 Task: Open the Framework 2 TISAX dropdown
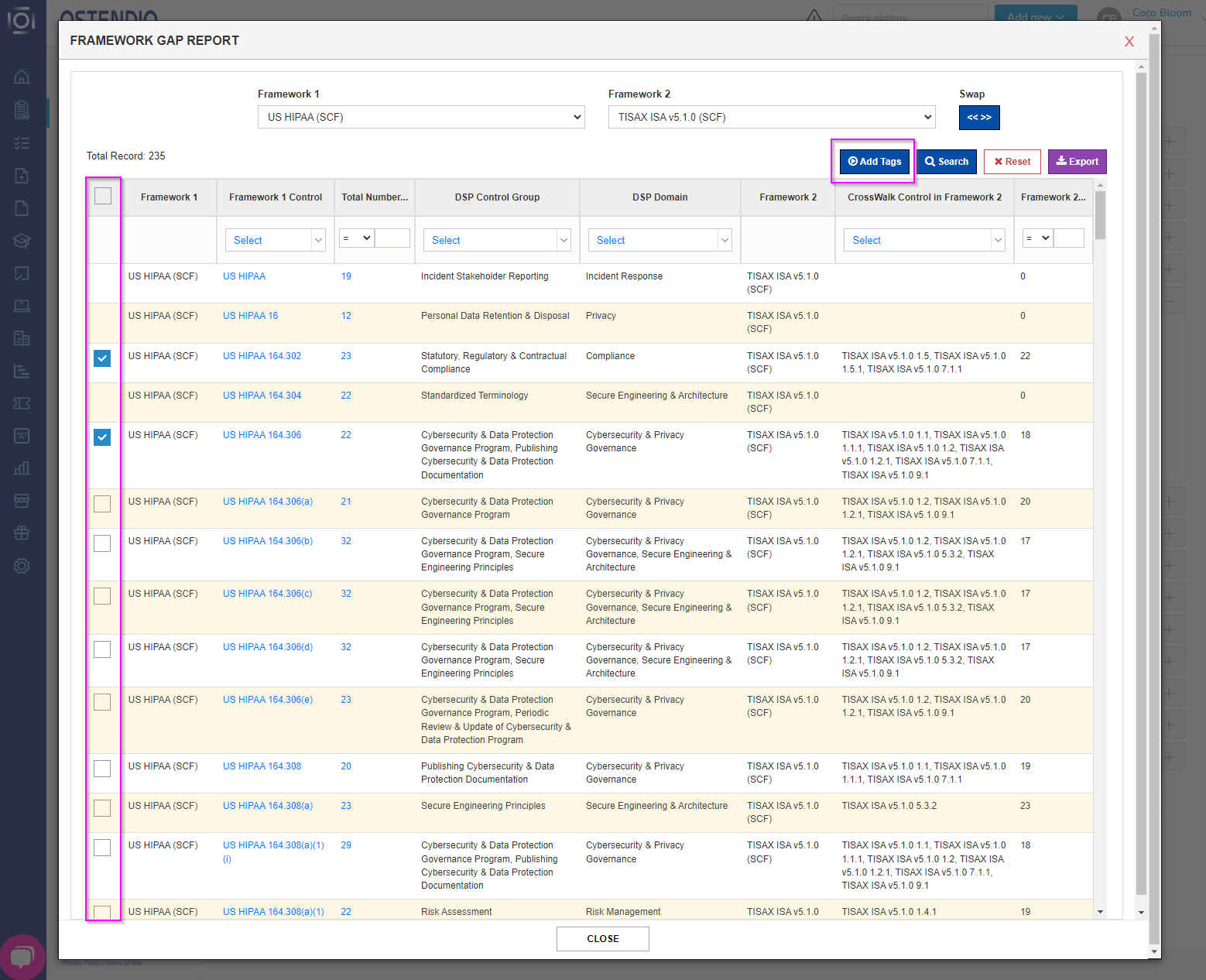[x=772, y=117]
